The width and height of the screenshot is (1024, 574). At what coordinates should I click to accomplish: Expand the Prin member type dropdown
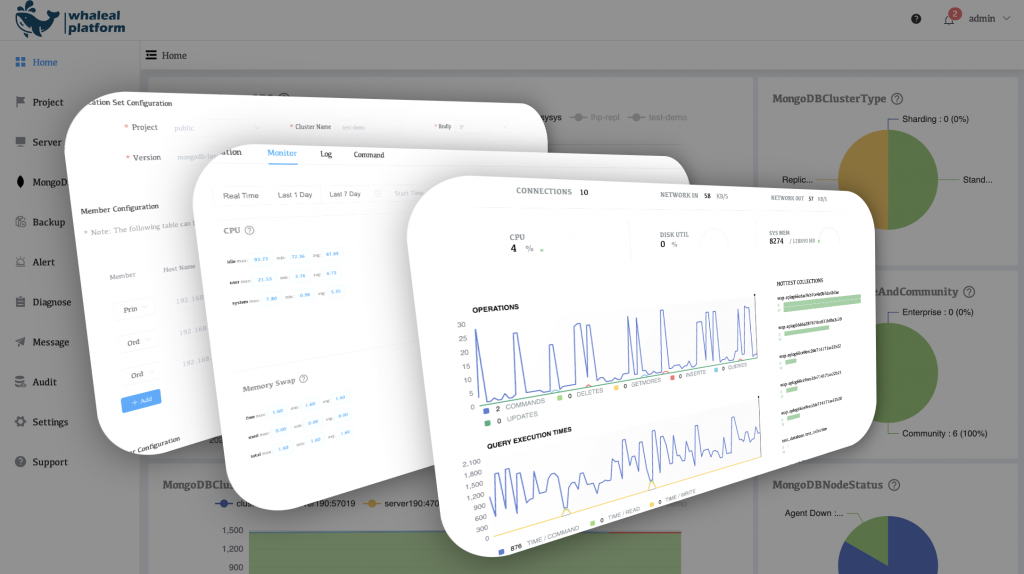coord(137,310)
